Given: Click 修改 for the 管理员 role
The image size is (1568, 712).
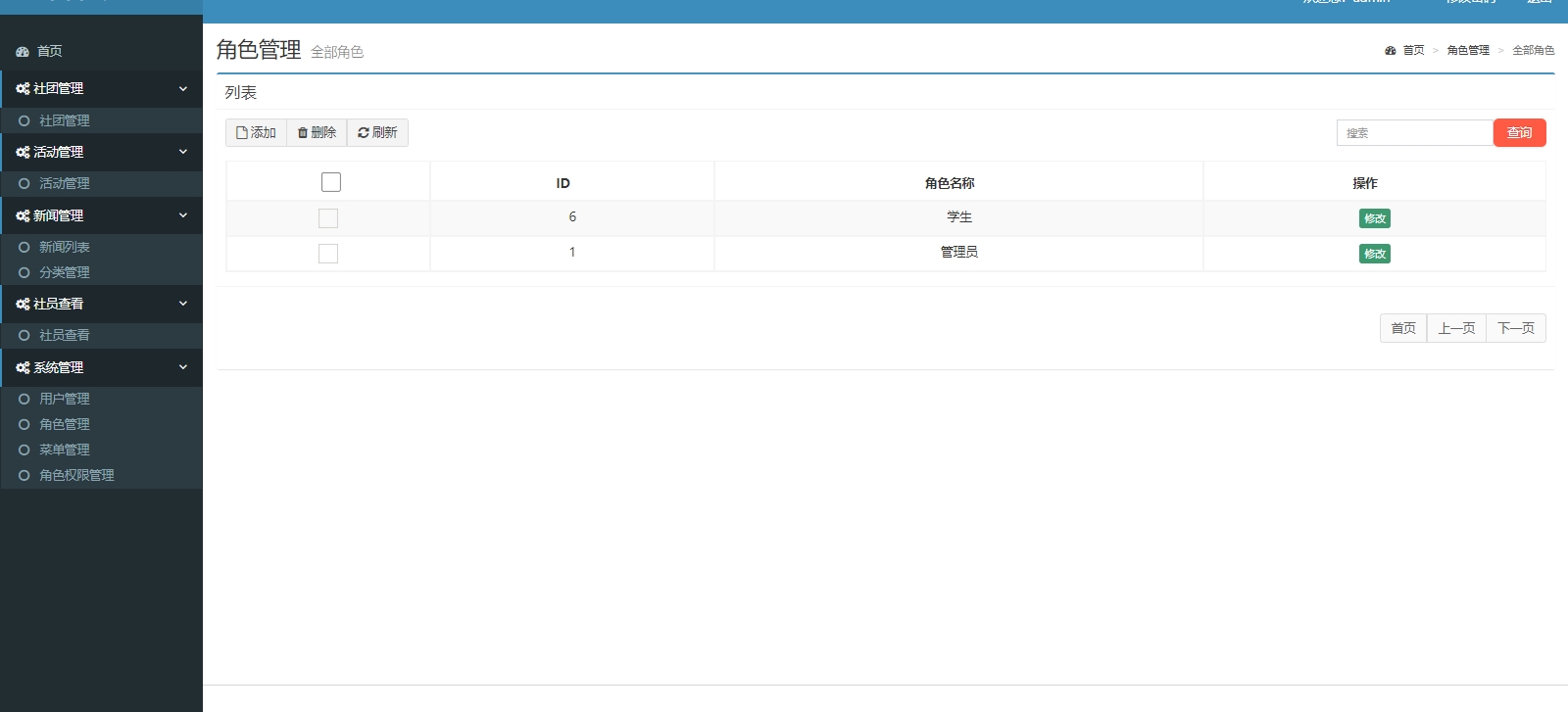Looking at the screenshot, I should pos(1375,254).
